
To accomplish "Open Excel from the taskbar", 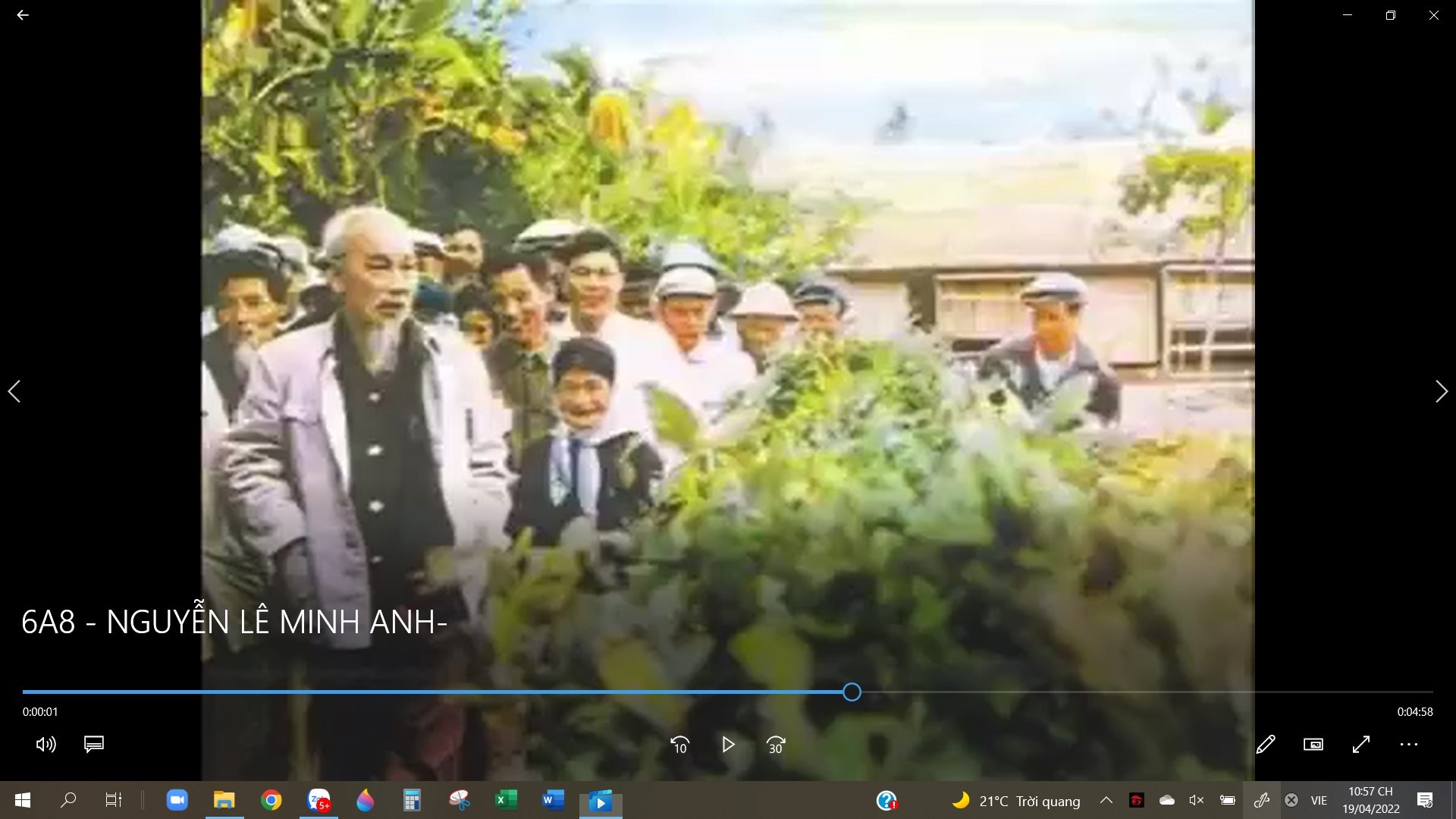I will point(506,800).
